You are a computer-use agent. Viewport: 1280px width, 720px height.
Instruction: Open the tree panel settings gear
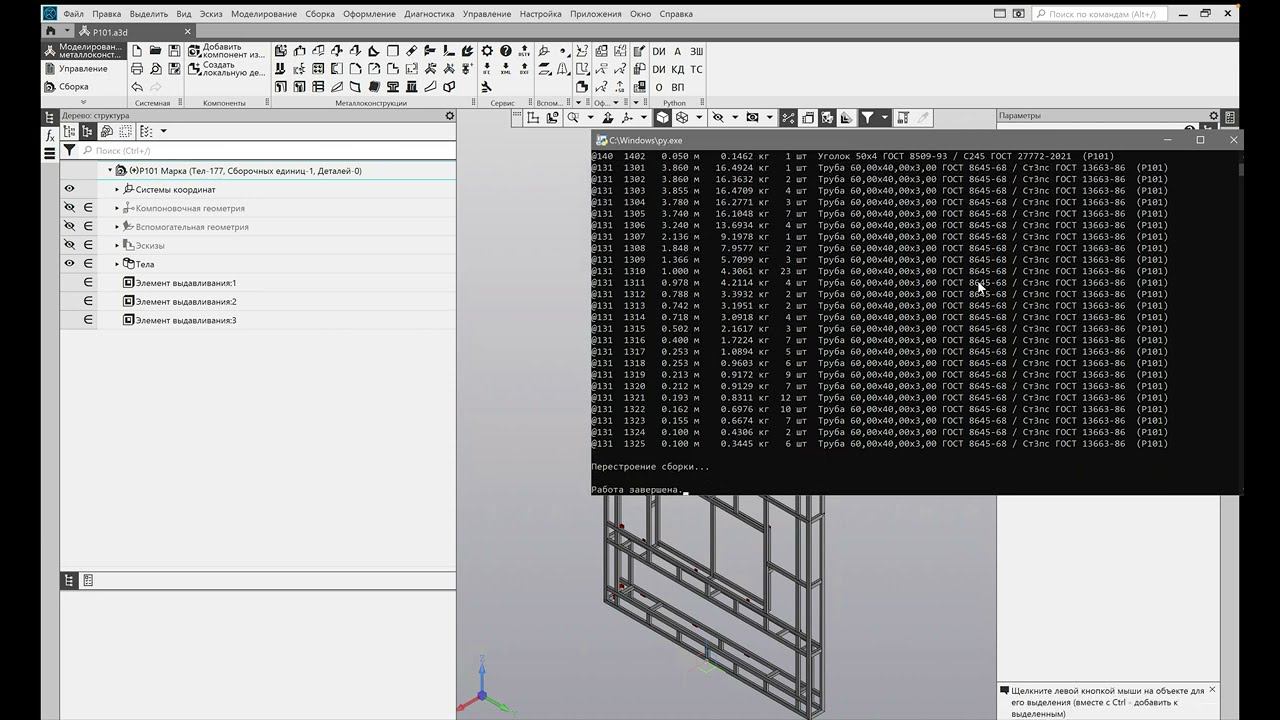(450, 116)
